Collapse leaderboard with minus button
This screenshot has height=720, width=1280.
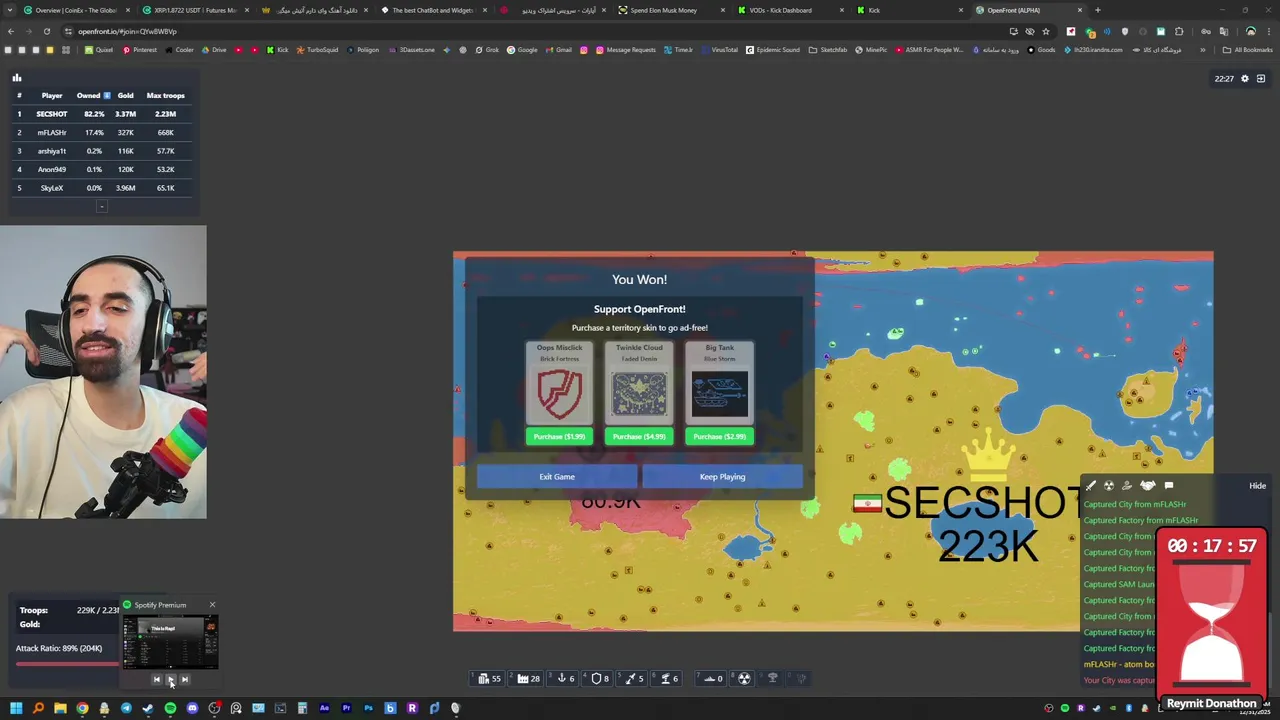(x=101, y=206)
